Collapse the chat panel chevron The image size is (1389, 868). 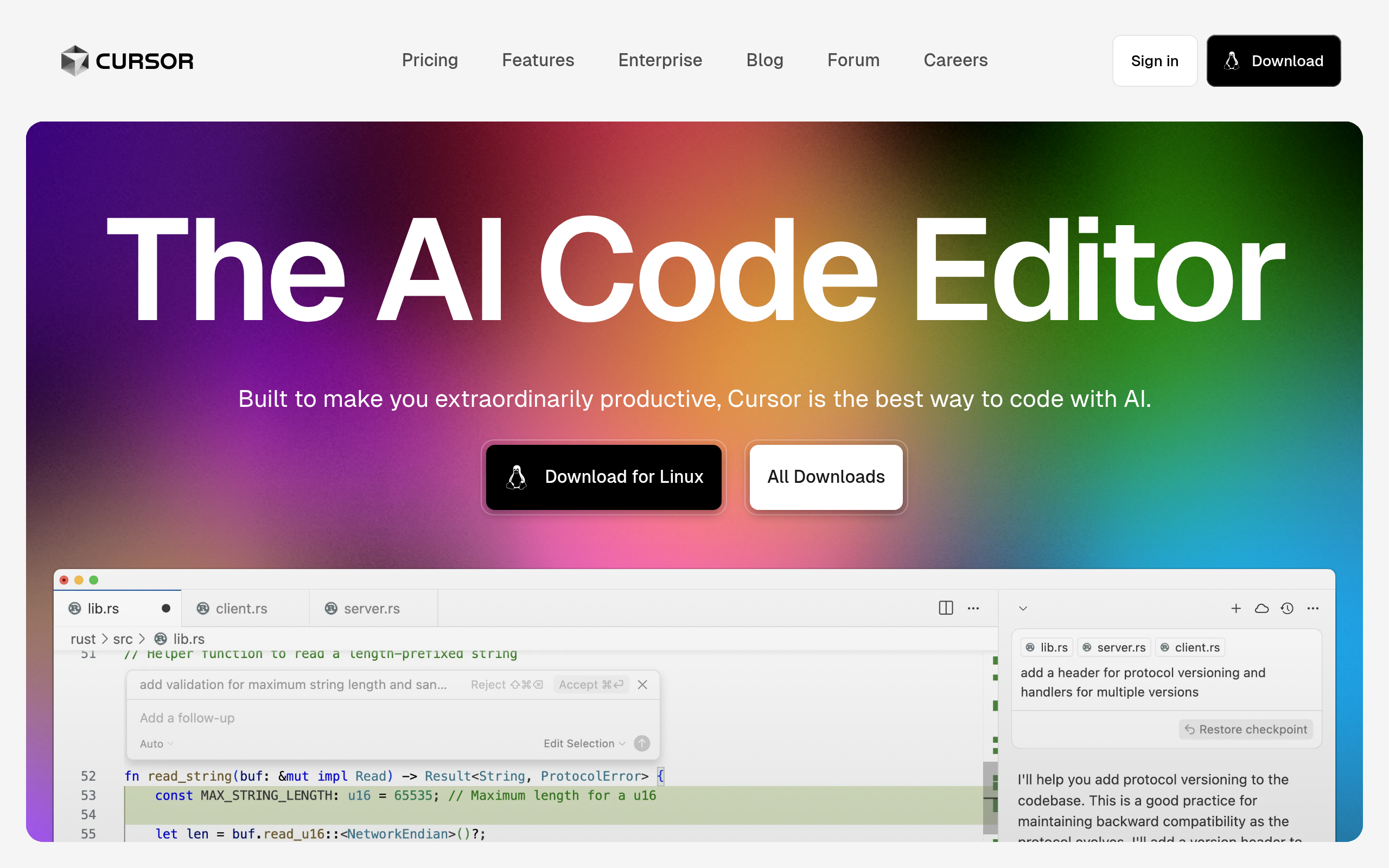coord(1023,609)
